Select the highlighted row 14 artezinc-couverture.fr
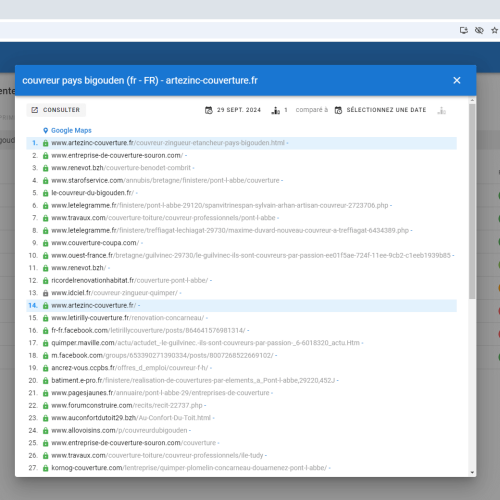Screen dimensions: 500x500 pos(242,306)
